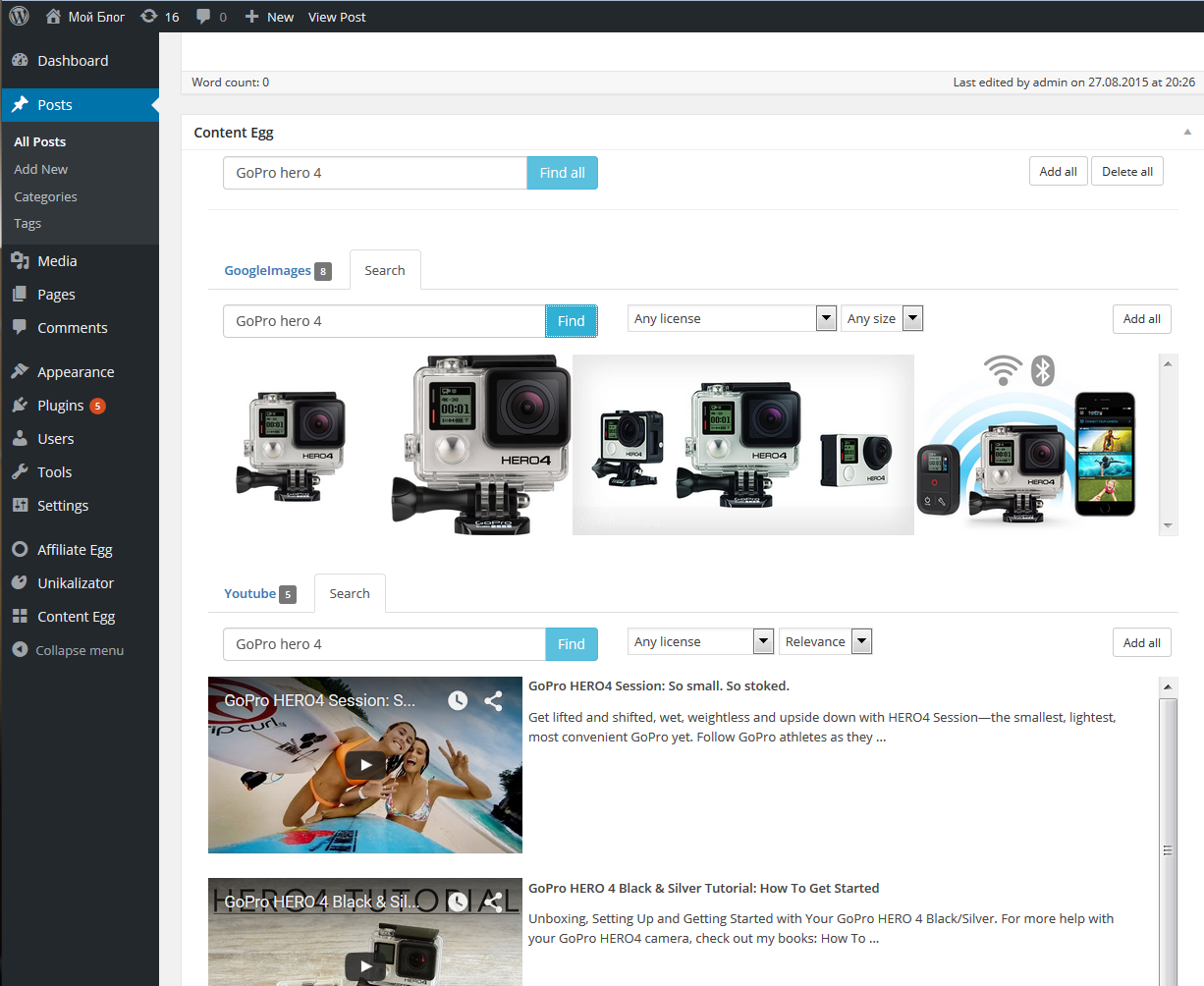Open the Any size dropdown

881,319
